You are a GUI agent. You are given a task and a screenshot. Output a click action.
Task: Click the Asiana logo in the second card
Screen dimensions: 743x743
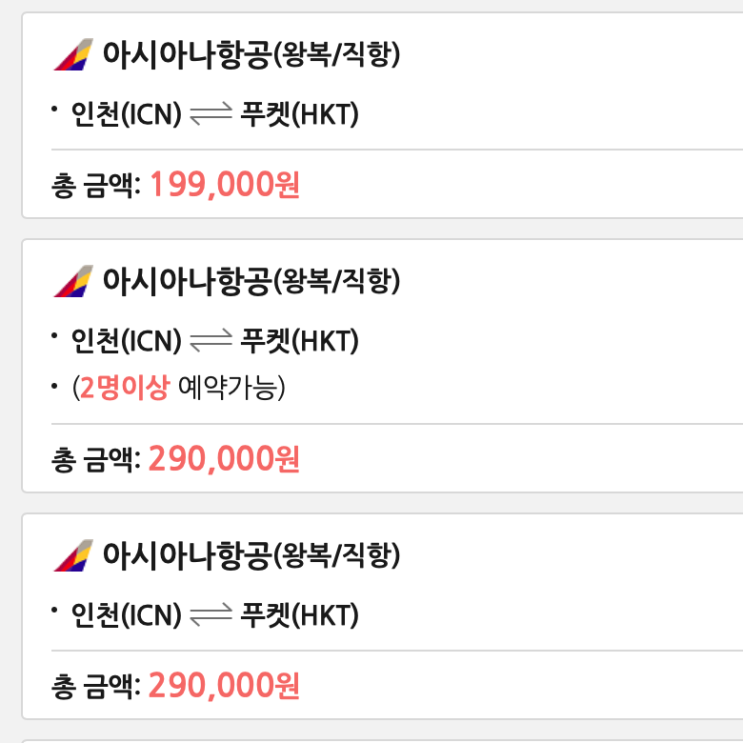73,281
